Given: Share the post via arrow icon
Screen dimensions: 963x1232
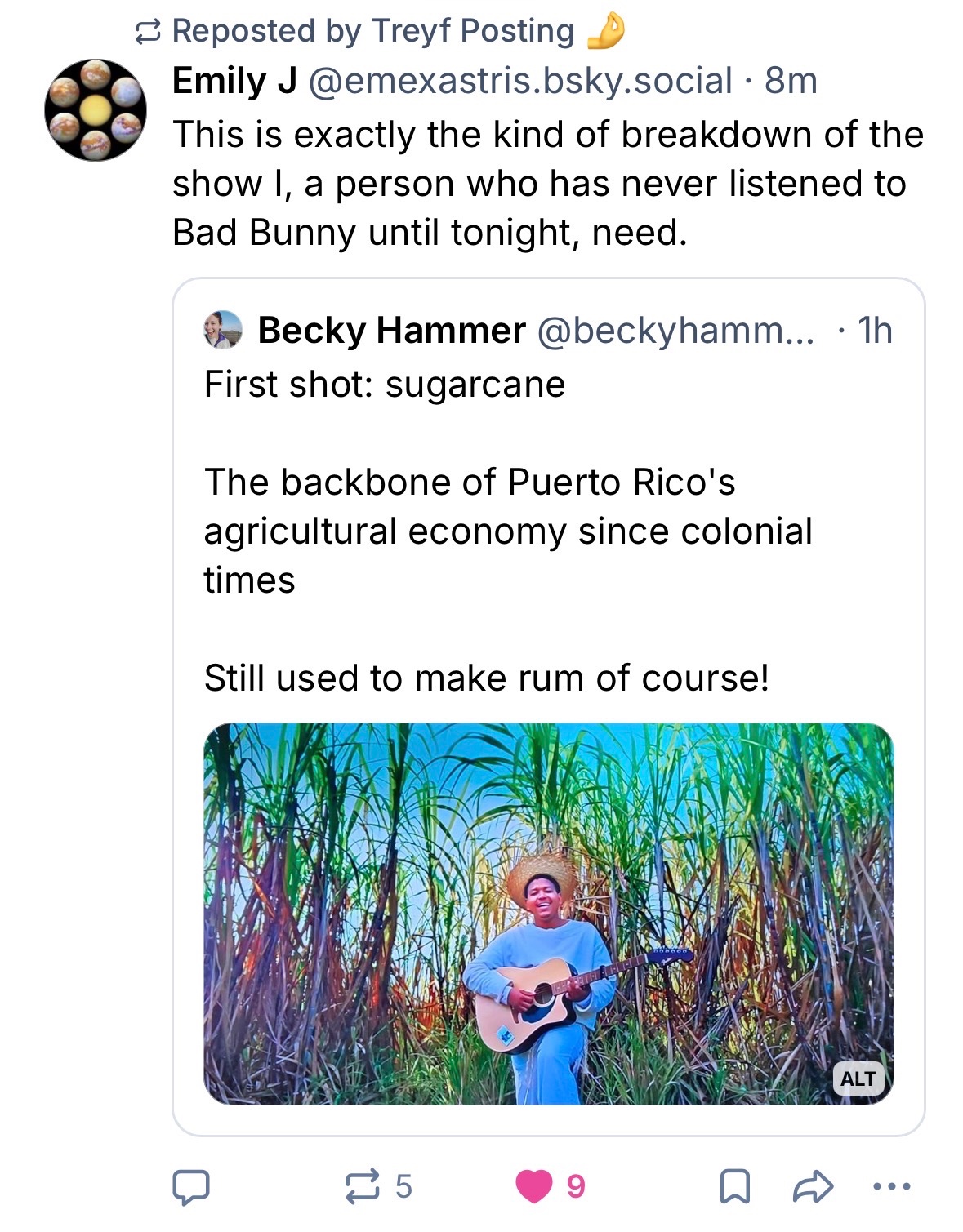Looking at the screenshot, I should click(x=814, y=1186).
